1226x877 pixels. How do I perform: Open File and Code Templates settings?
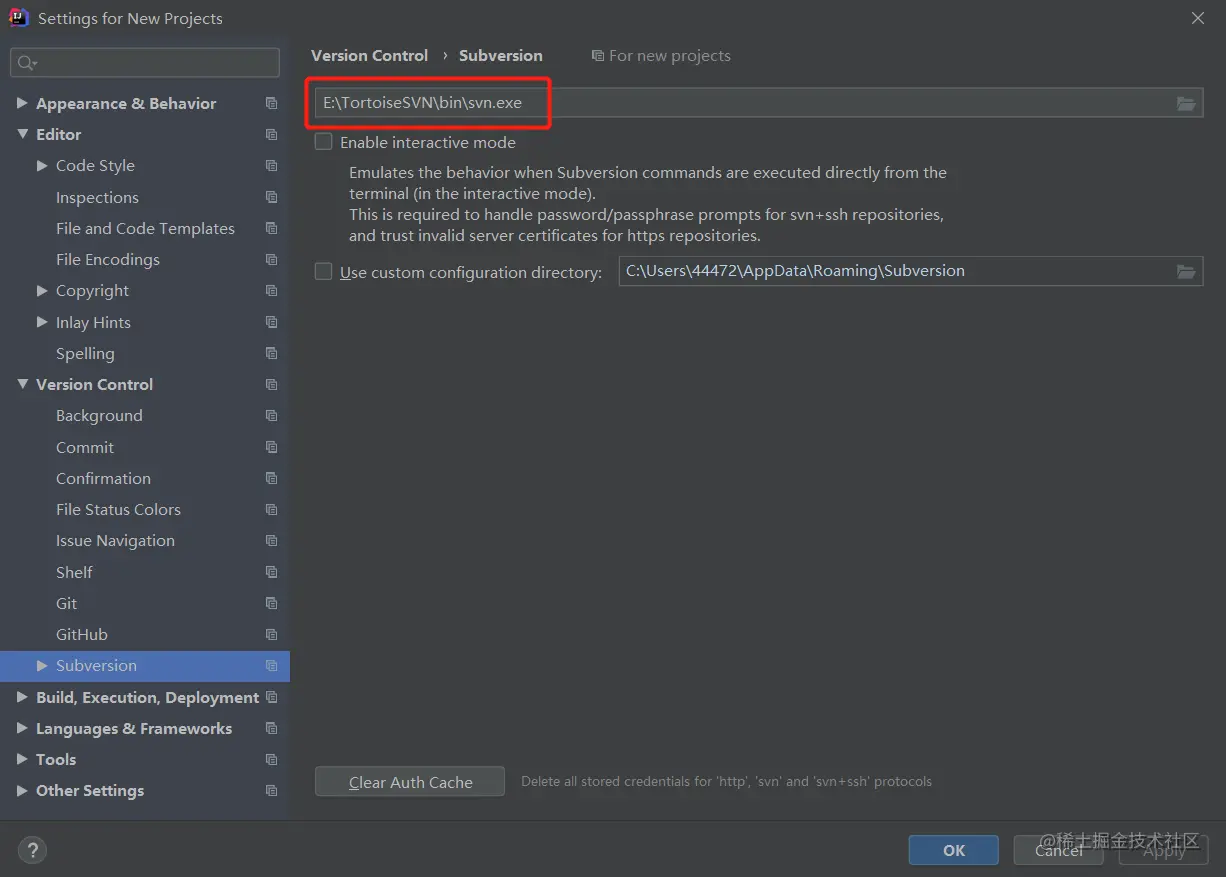[145, 228]
